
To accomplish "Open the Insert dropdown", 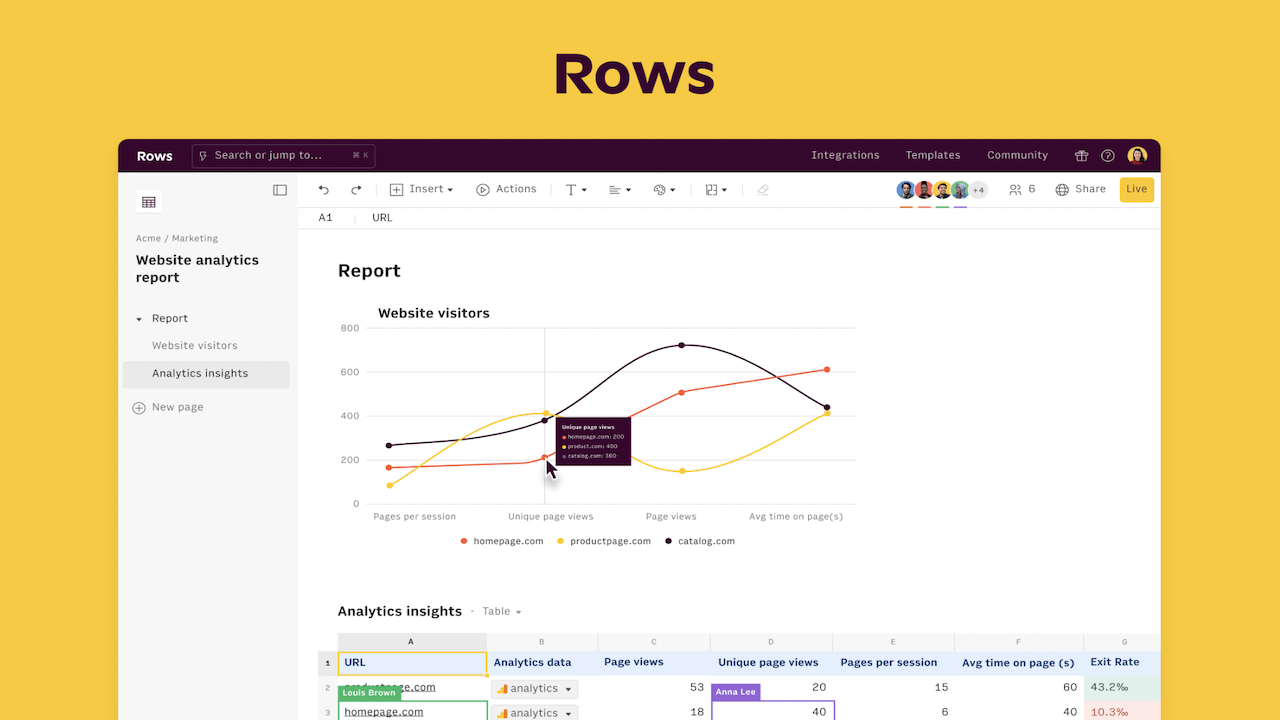I will tap(422, 189).
